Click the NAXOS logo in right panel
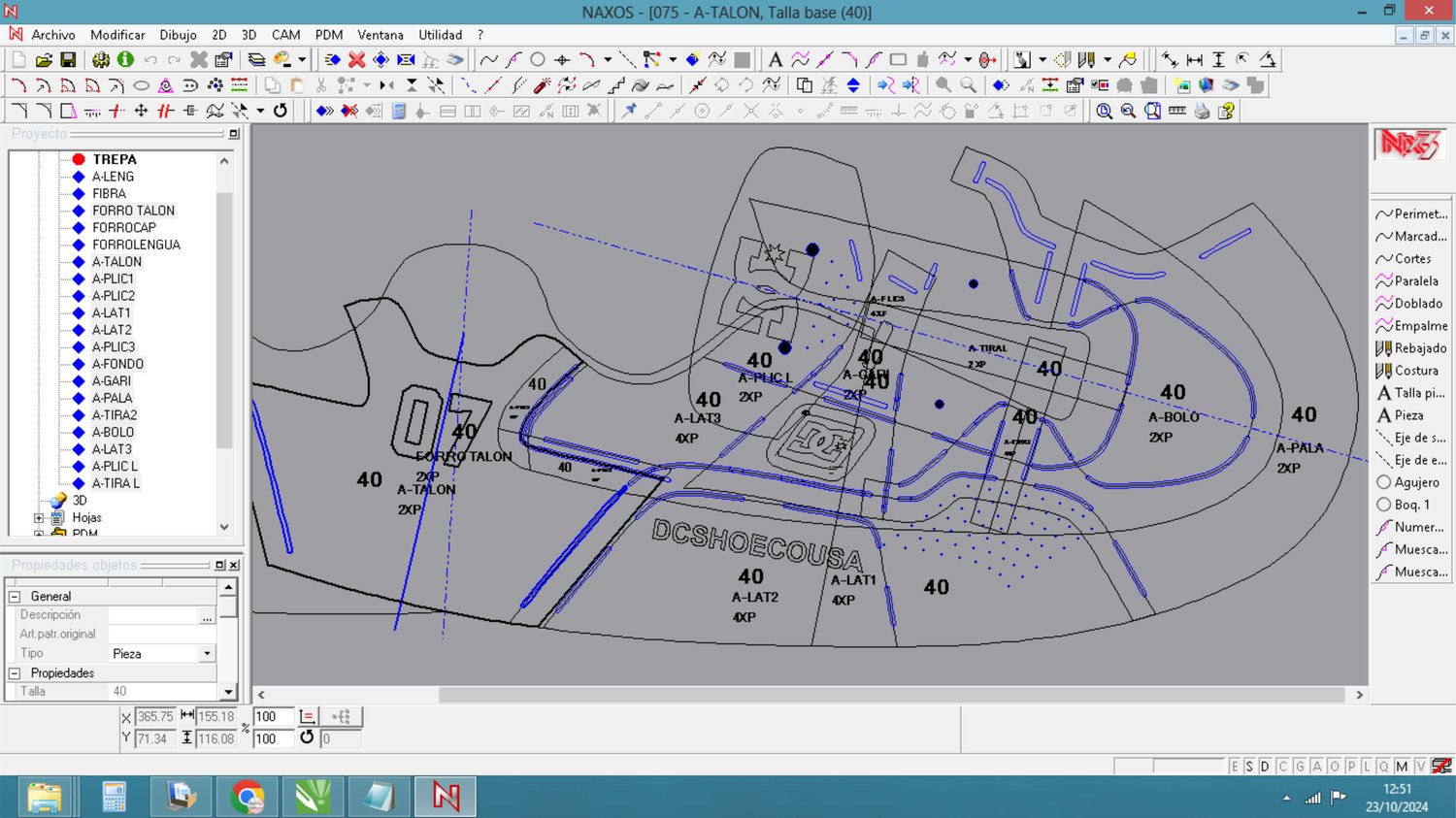 point(1409,145)
